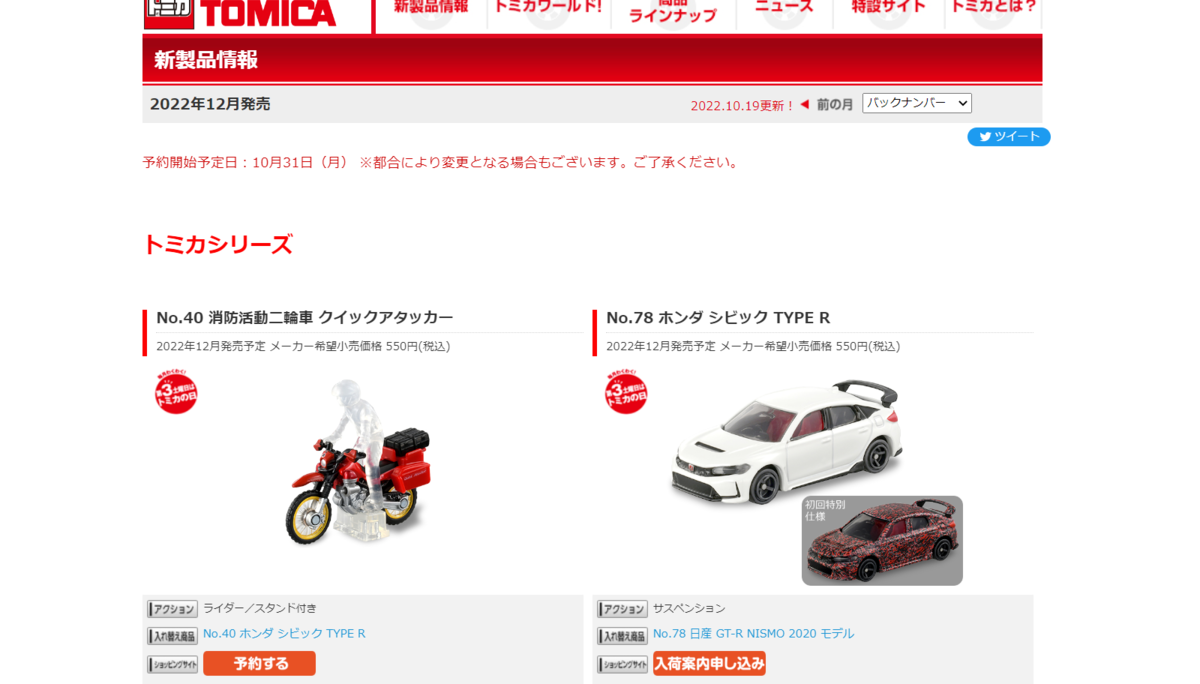Click the TOMICA logo
The height and width of the screenshot is (684, 1200).
point(240,13)
